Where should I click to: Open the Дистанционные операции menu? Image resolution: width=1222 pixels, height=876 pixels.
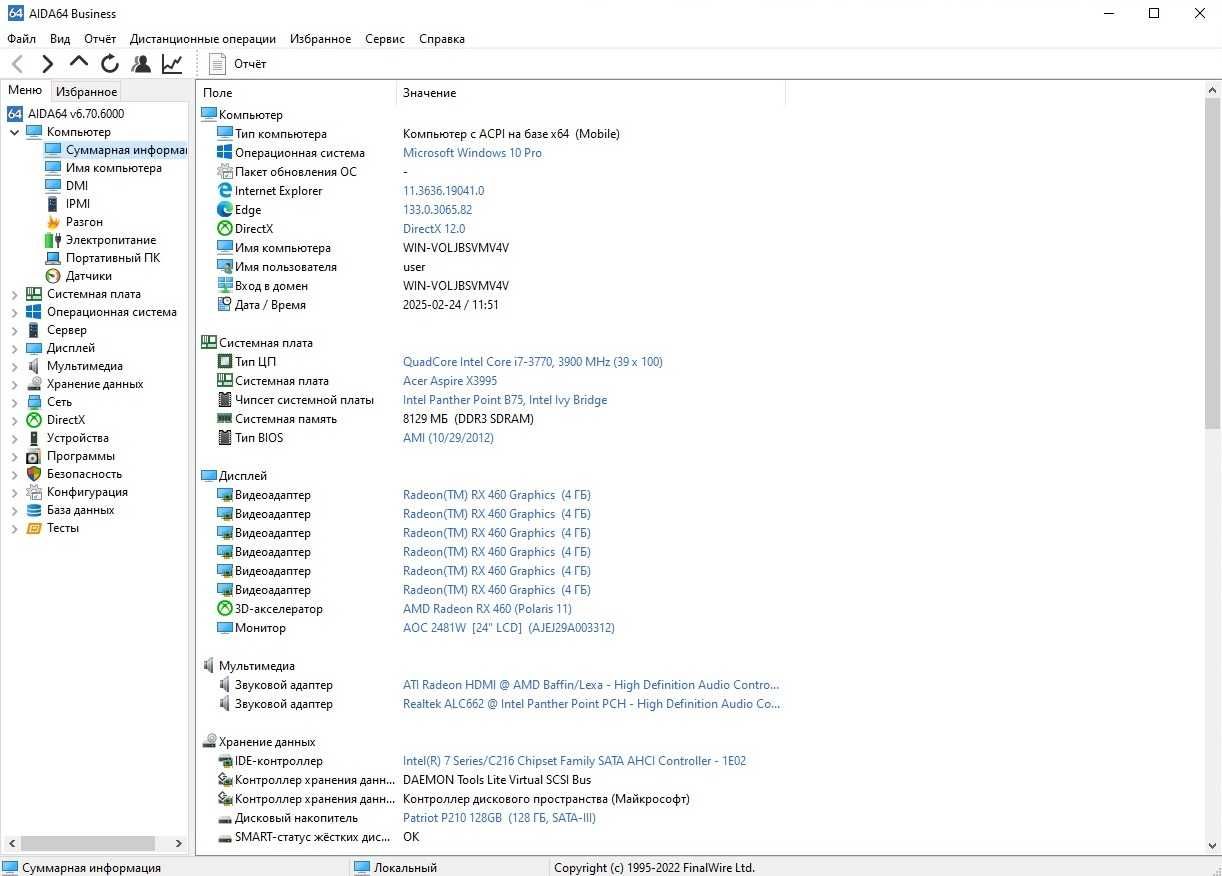pos(203,39)
